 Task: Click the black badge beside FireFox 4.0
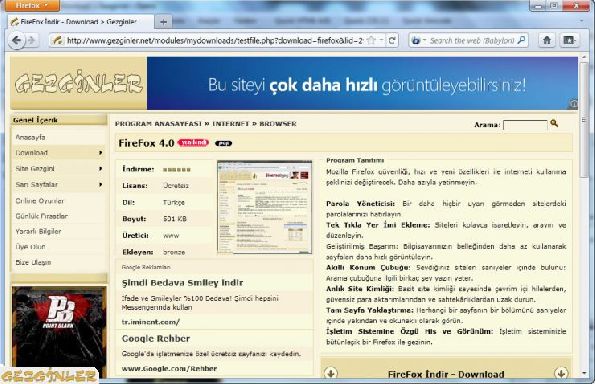(223, 143)
